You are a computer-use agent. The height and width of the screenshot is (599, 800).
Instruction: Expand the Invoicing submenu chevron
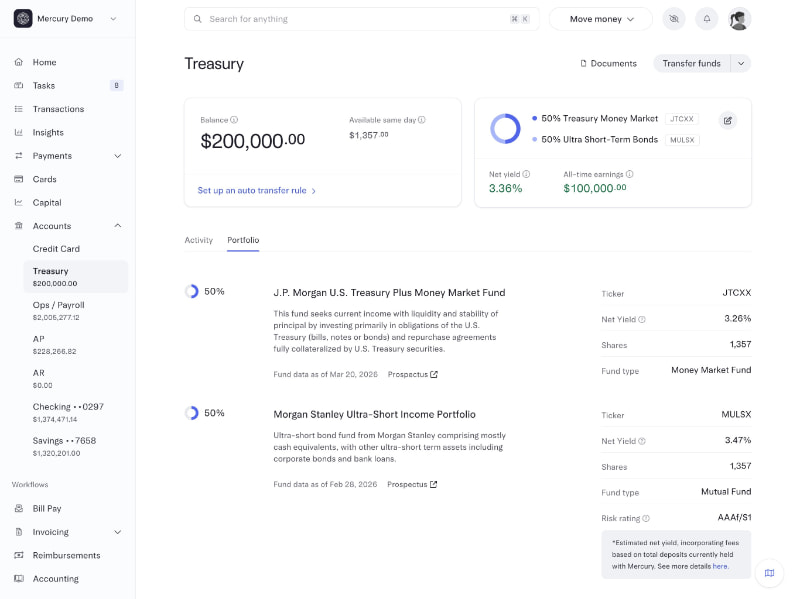coord(118,532)
